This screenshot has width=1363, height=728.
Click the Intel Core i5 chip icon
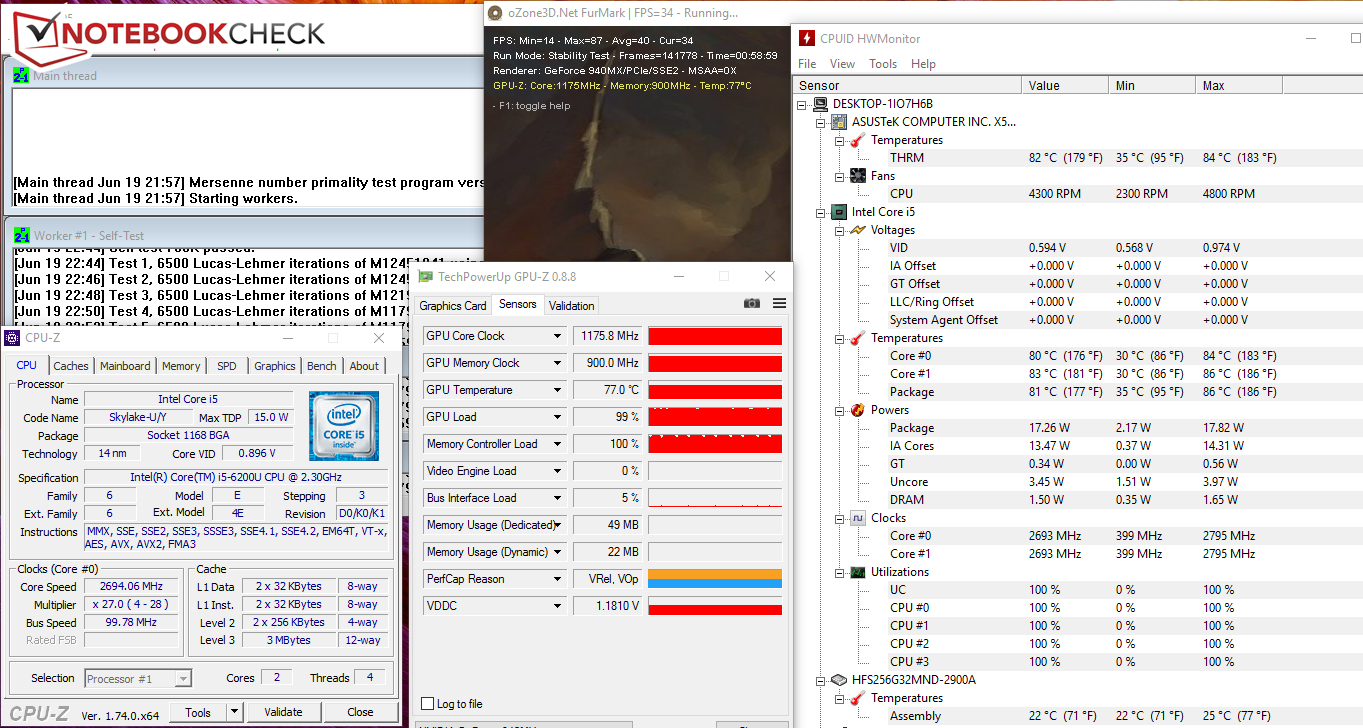[839, 212]
